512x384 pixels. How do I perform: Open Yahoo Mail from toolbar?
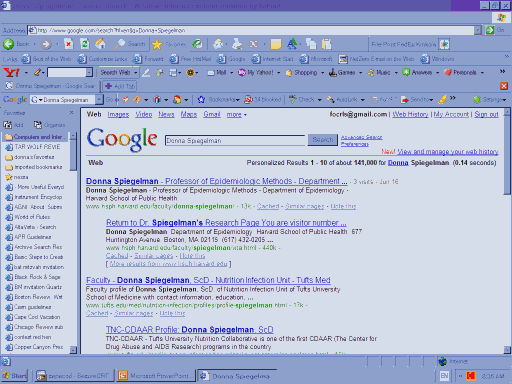tap(217, 72)
